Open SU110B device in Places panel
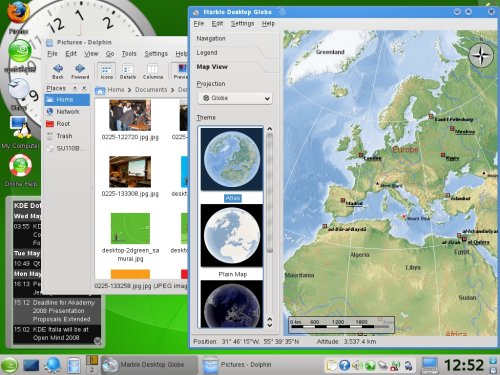 67,148
